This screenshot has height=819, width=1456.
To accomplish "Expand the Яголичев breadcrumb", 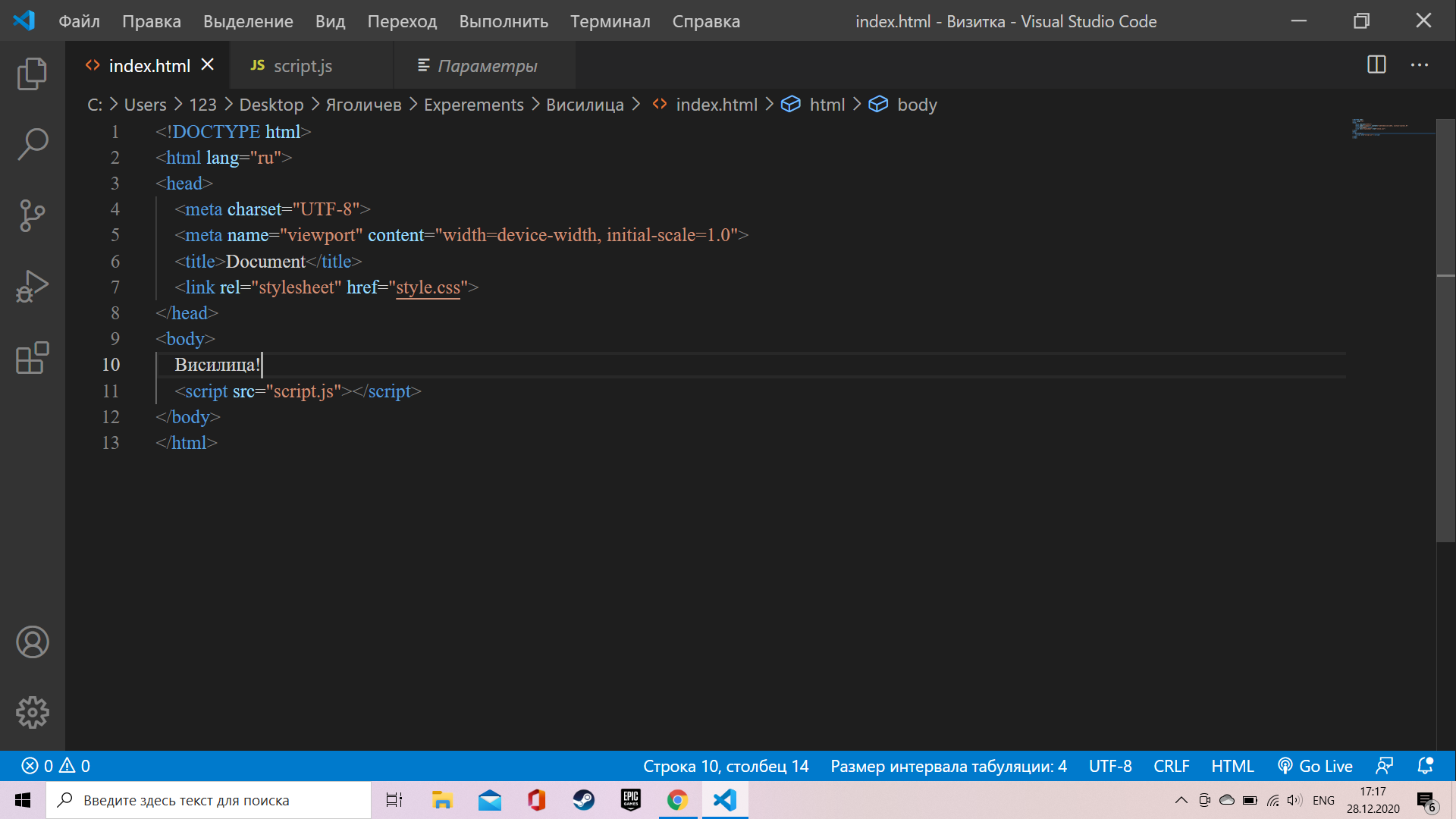I will click(x=363, y=105).
